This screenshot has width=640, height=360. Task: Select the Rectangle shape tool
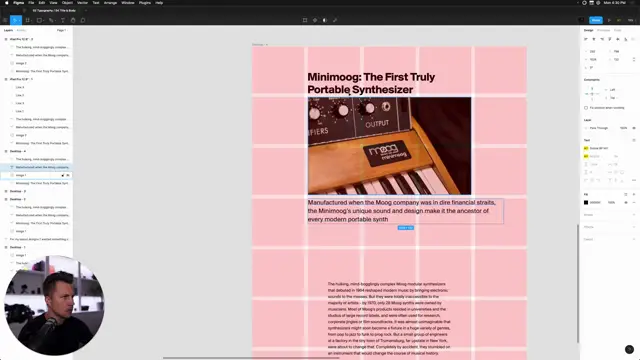[39, 20]
